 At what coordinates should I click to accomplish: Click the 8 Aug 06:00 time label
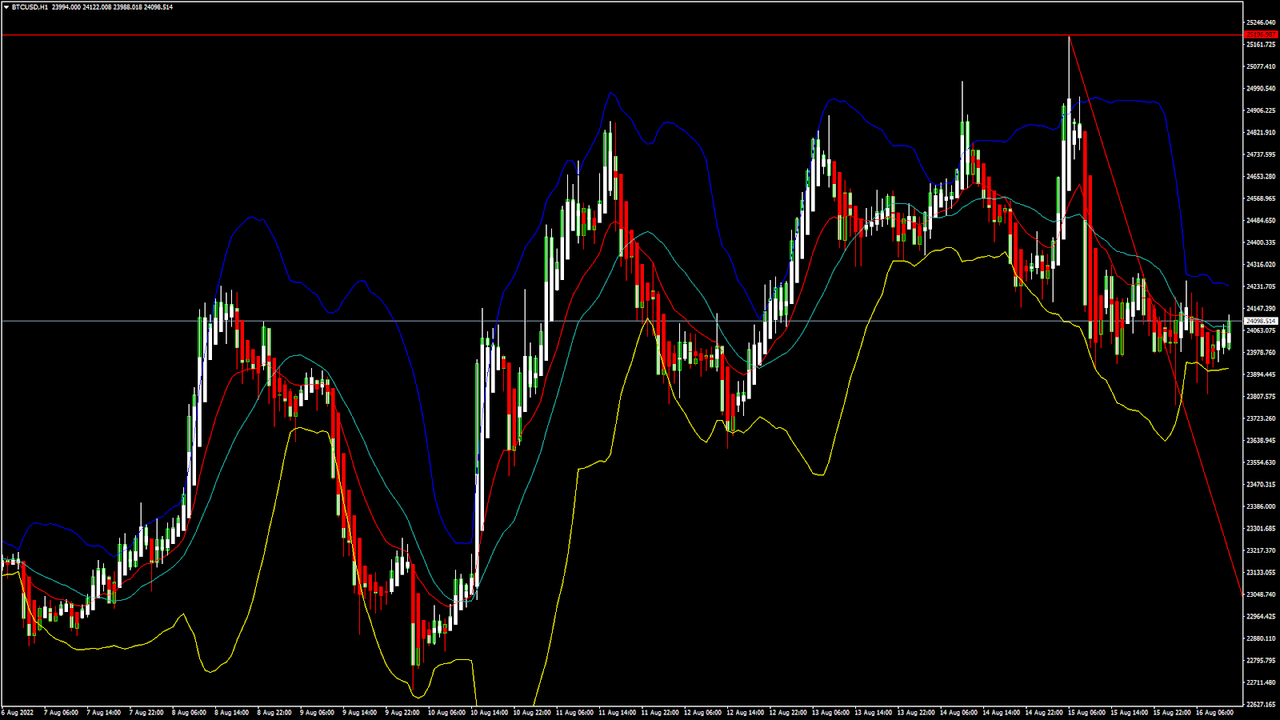[x=190, y=713]
